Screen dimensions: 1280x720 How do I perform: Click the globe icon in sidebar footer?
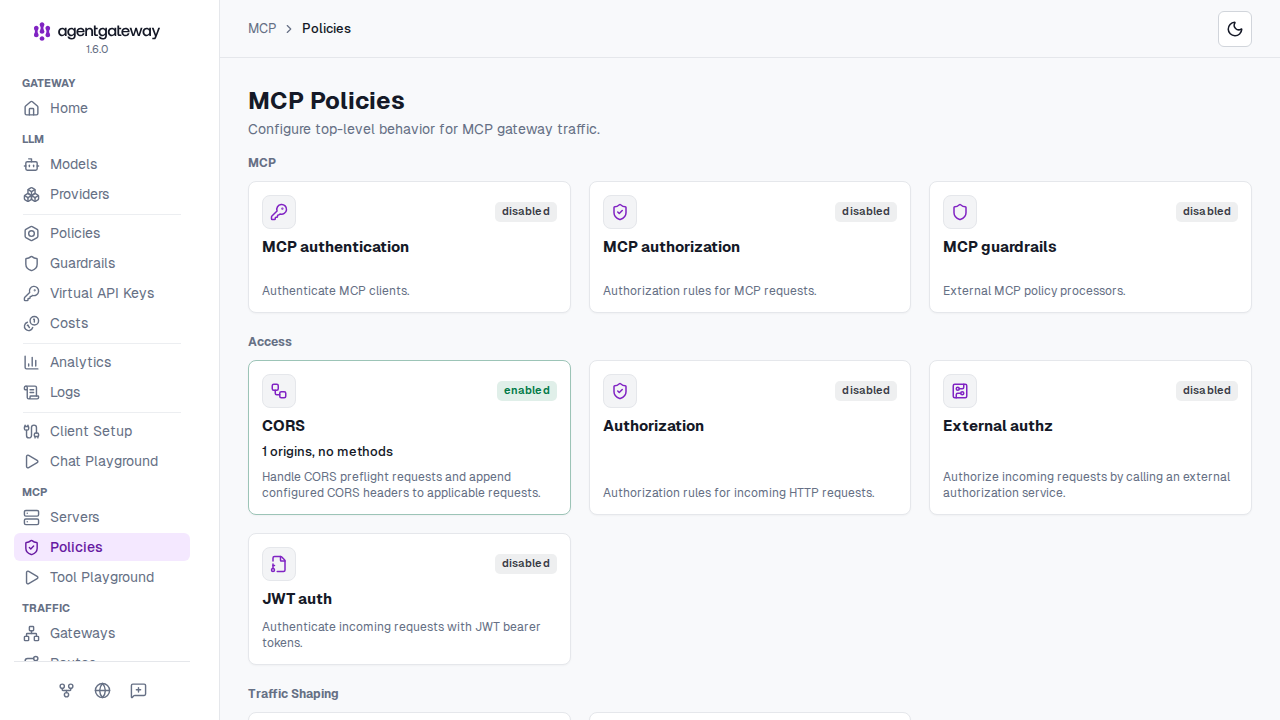[x=102, y=690]
